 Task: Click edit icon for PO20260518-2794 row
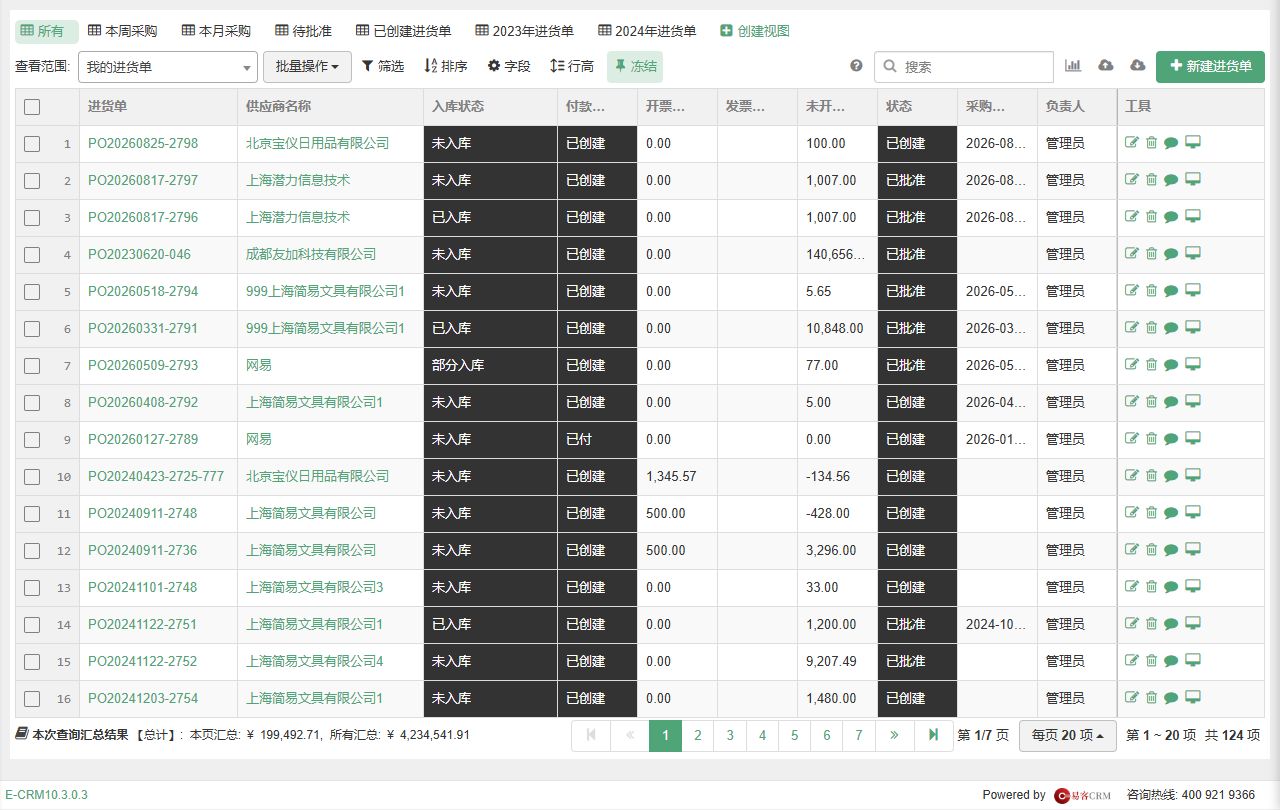pos(1132,291)
